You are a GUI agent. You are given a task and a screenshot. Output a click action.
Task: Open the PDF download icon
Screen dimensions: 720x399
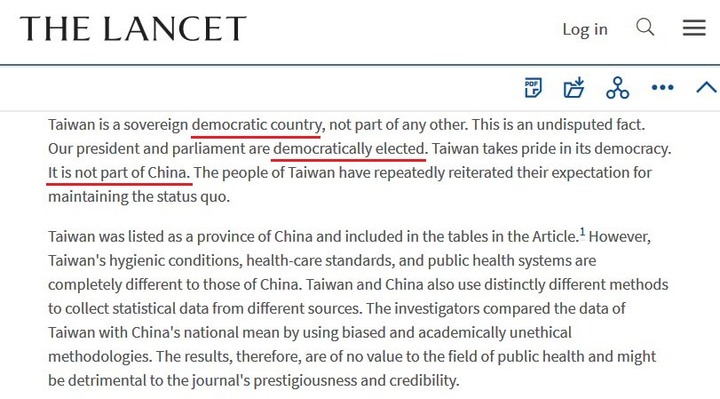[x=533, y=87]
